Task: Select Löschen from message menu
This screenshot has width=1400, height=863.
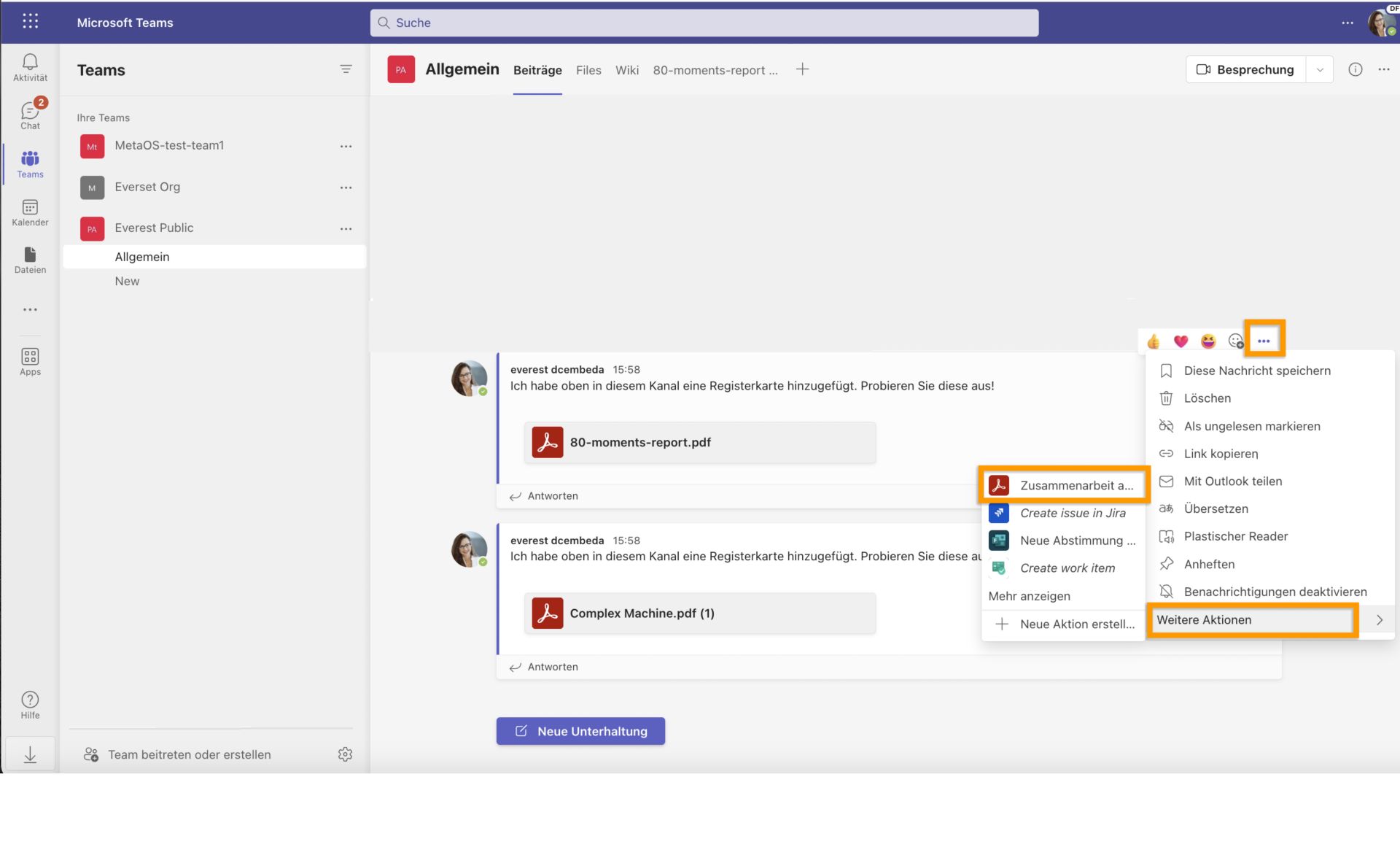Action: [1269, 398]
